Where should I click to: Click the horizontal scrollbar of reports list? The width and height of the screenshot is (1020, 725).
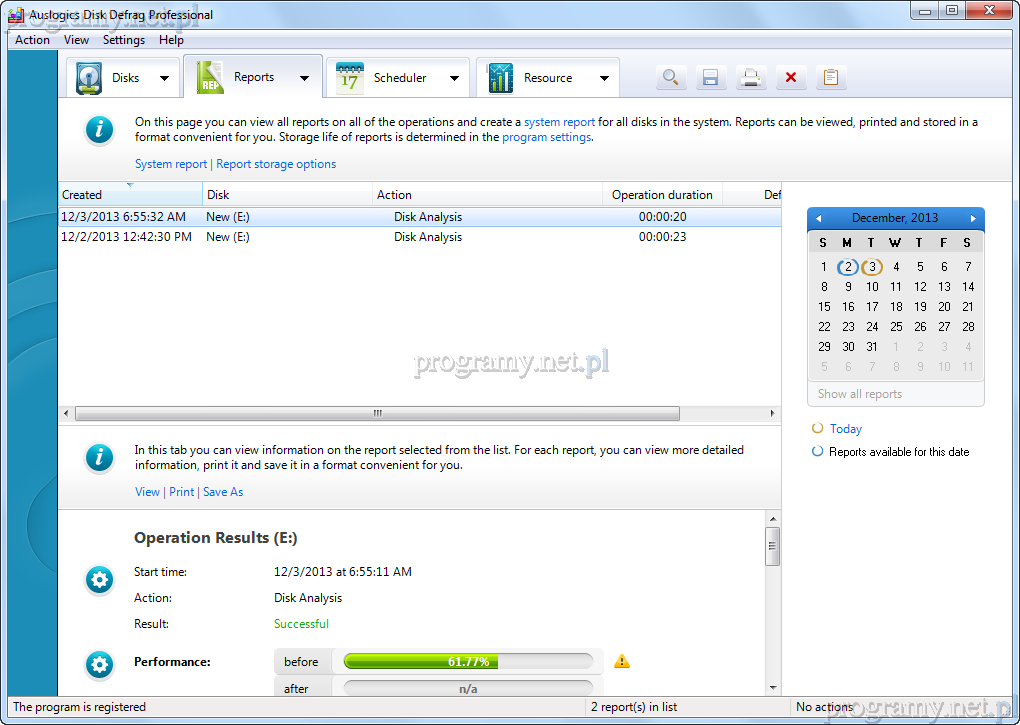(378, 413)
